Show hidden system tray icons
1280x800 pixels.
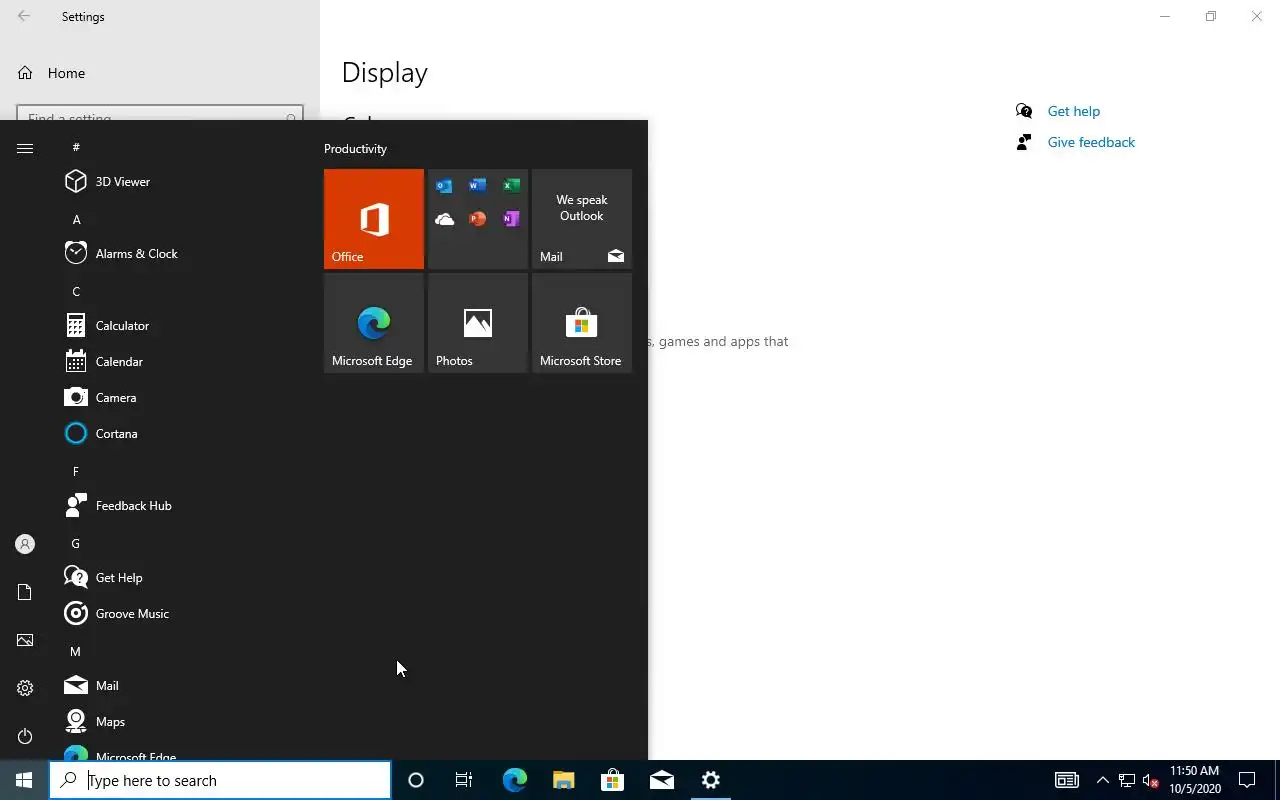[1103, 780]
